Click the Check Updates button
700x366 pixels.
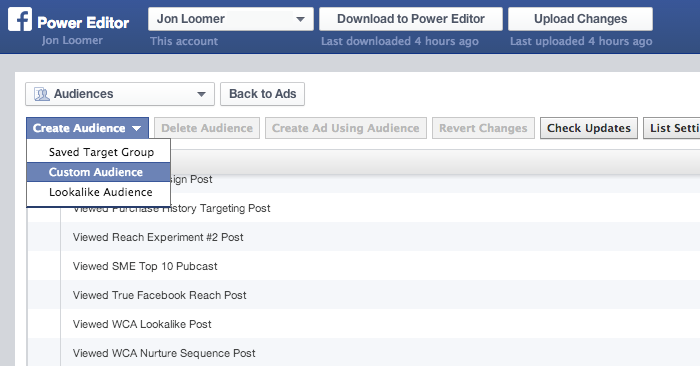[x=589, y=128]
